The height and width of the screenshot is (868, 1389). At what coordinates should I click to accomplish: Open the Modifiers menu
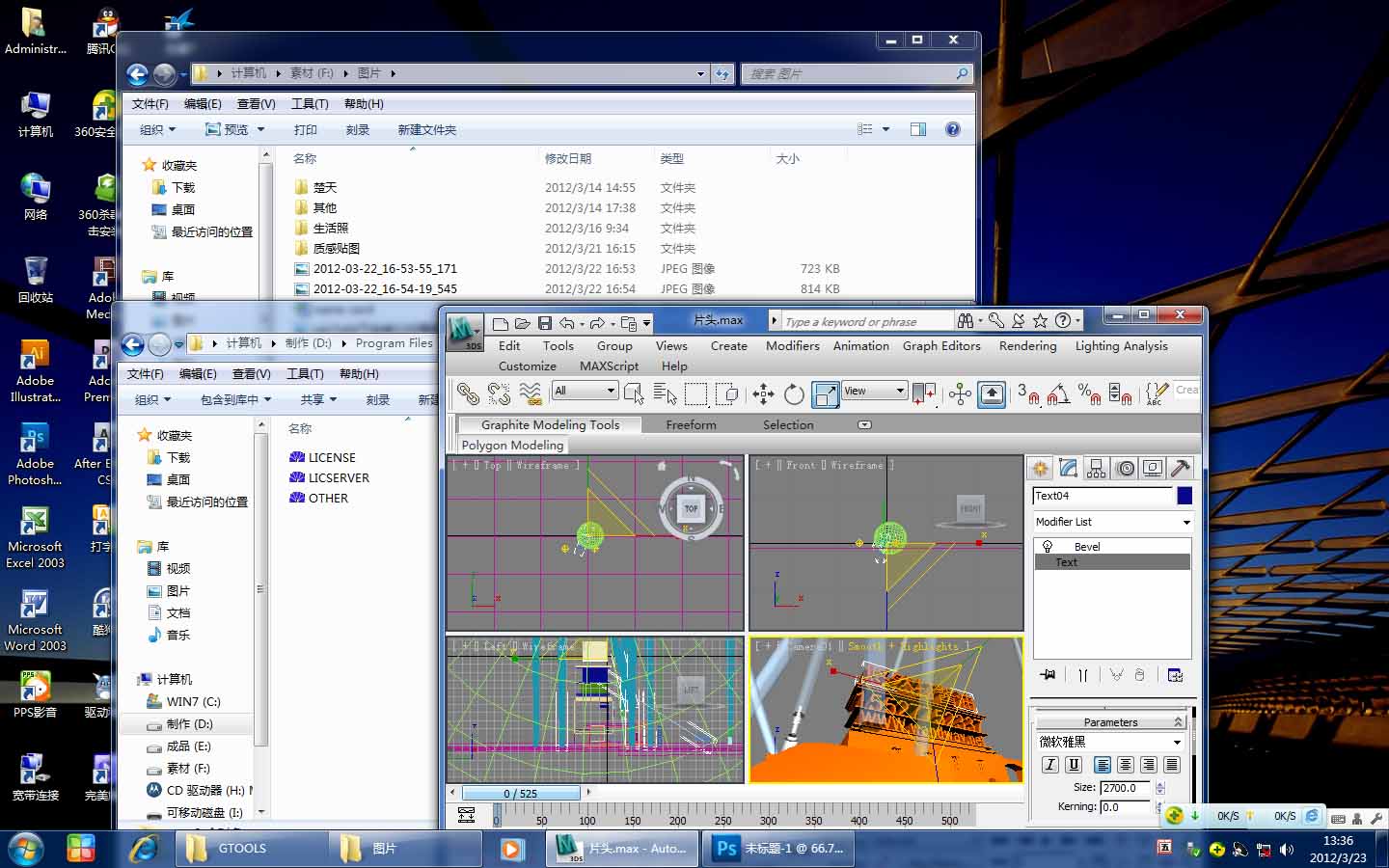point(793,345)
